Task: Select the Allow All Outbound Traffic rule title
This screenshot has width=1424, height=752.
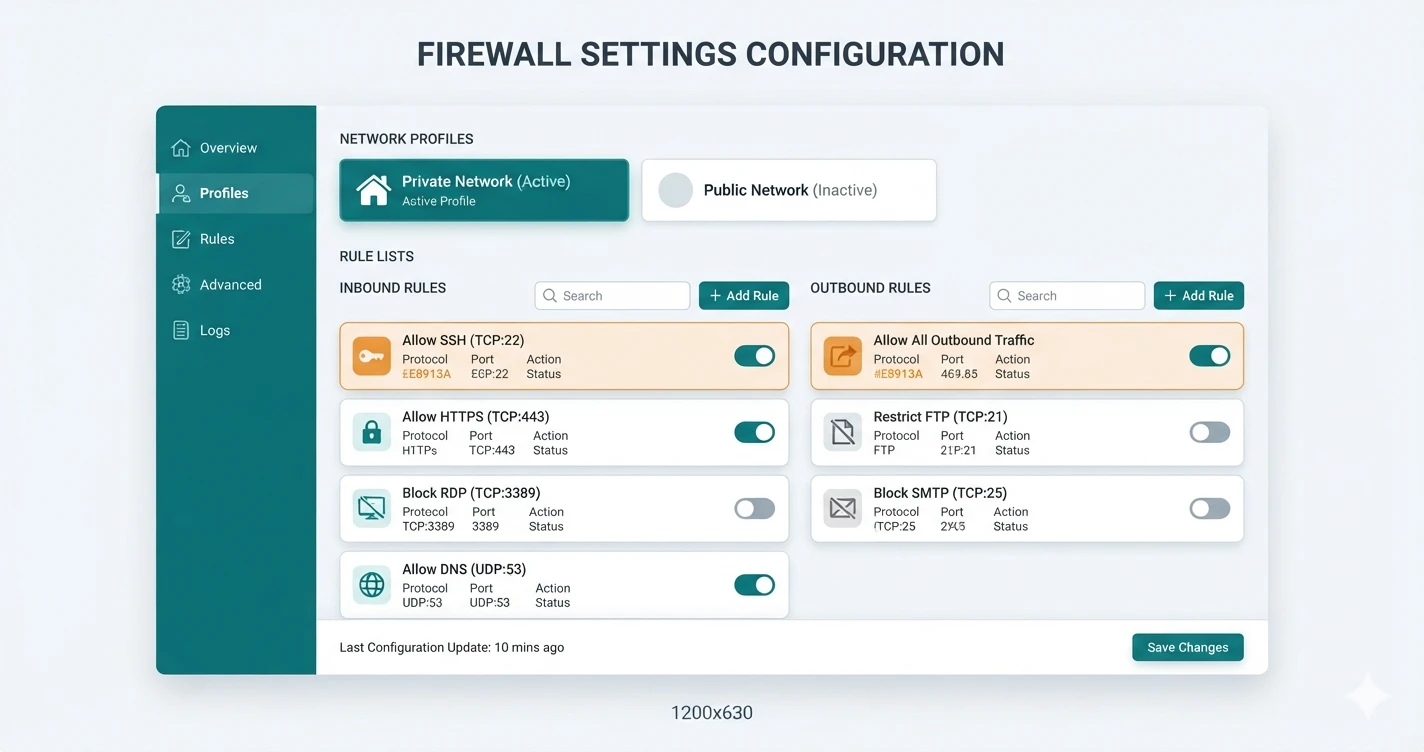Action: click(x=954, y=340)
